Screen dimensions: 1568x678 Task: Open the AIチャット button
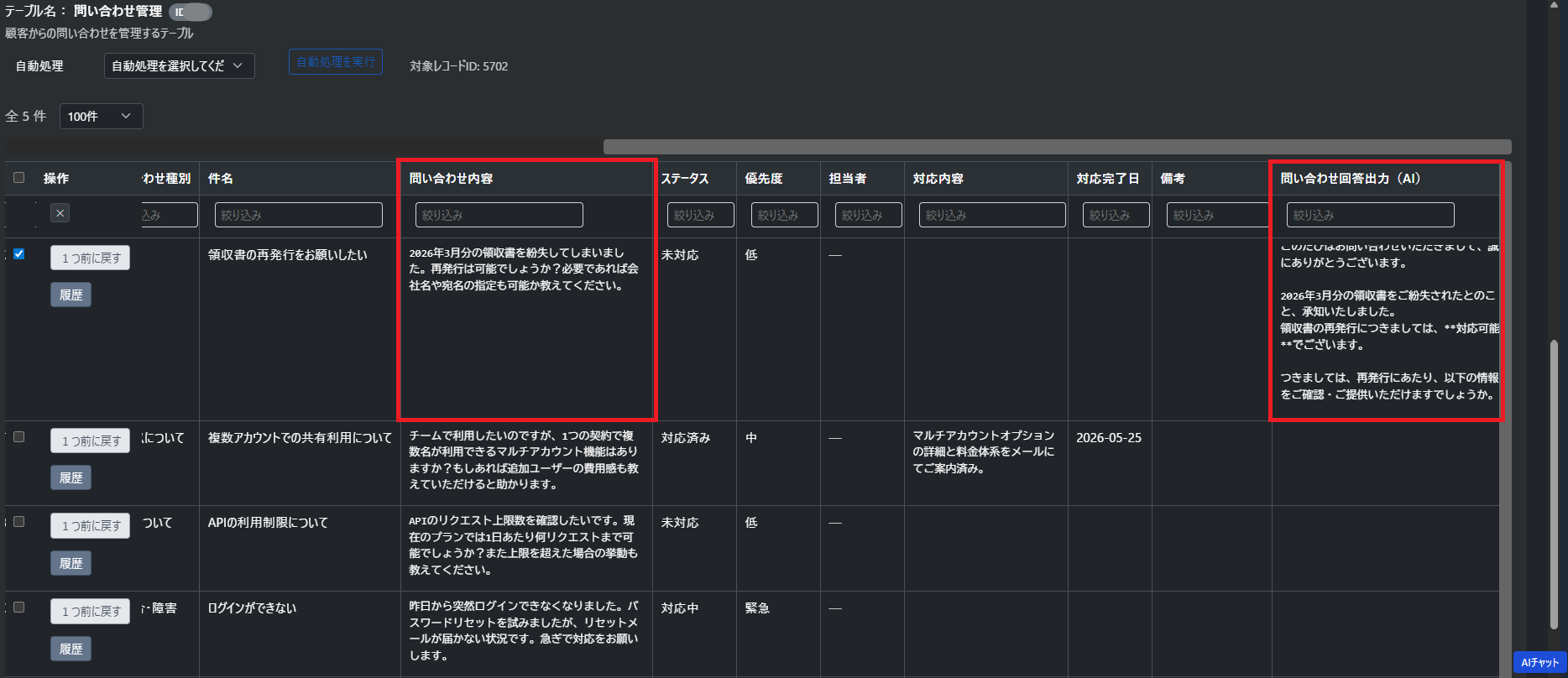[x=1539, y=662]
